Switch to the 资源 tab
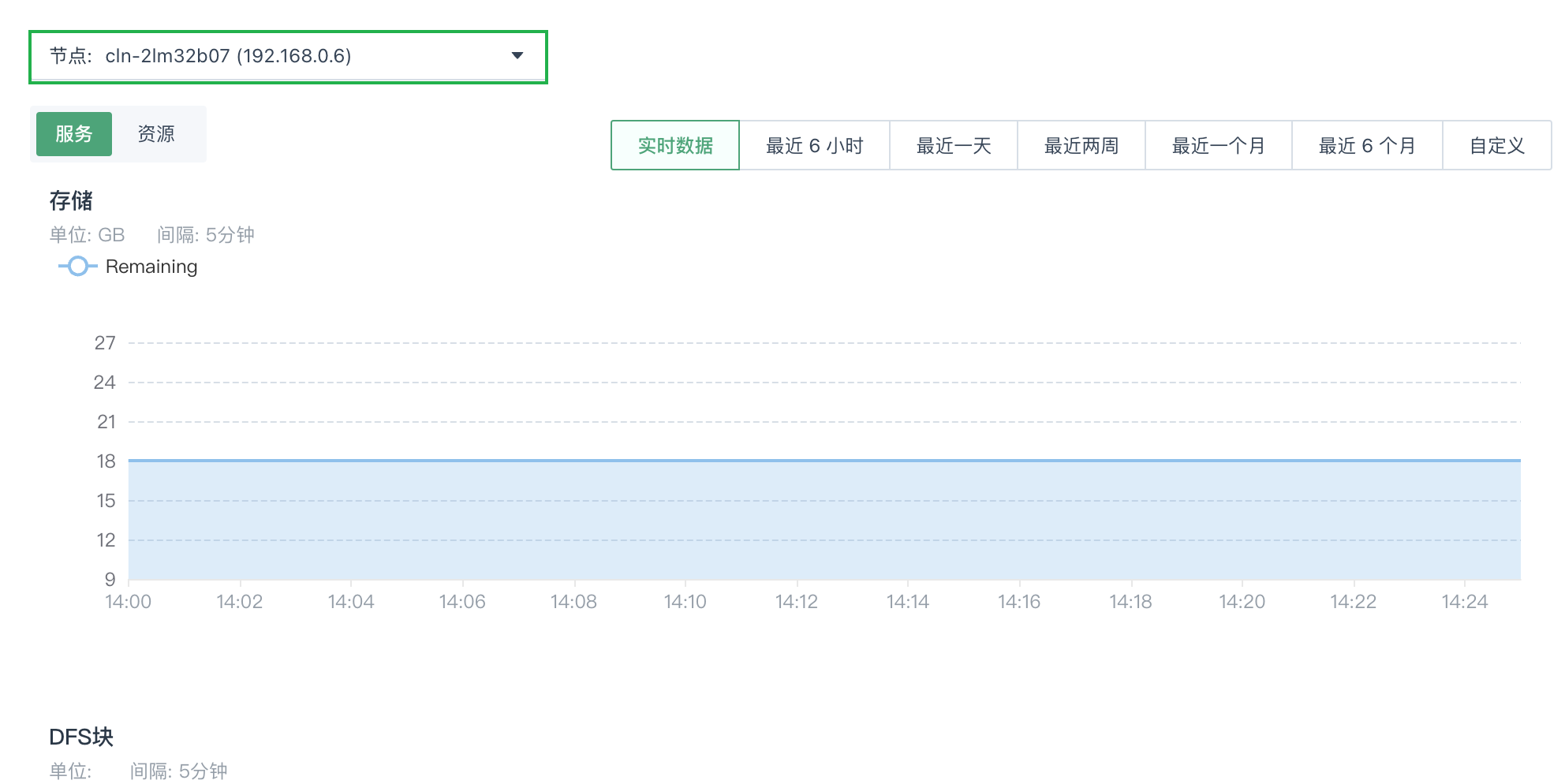This screenshot has height=784, width=1565. pos(156,134)
